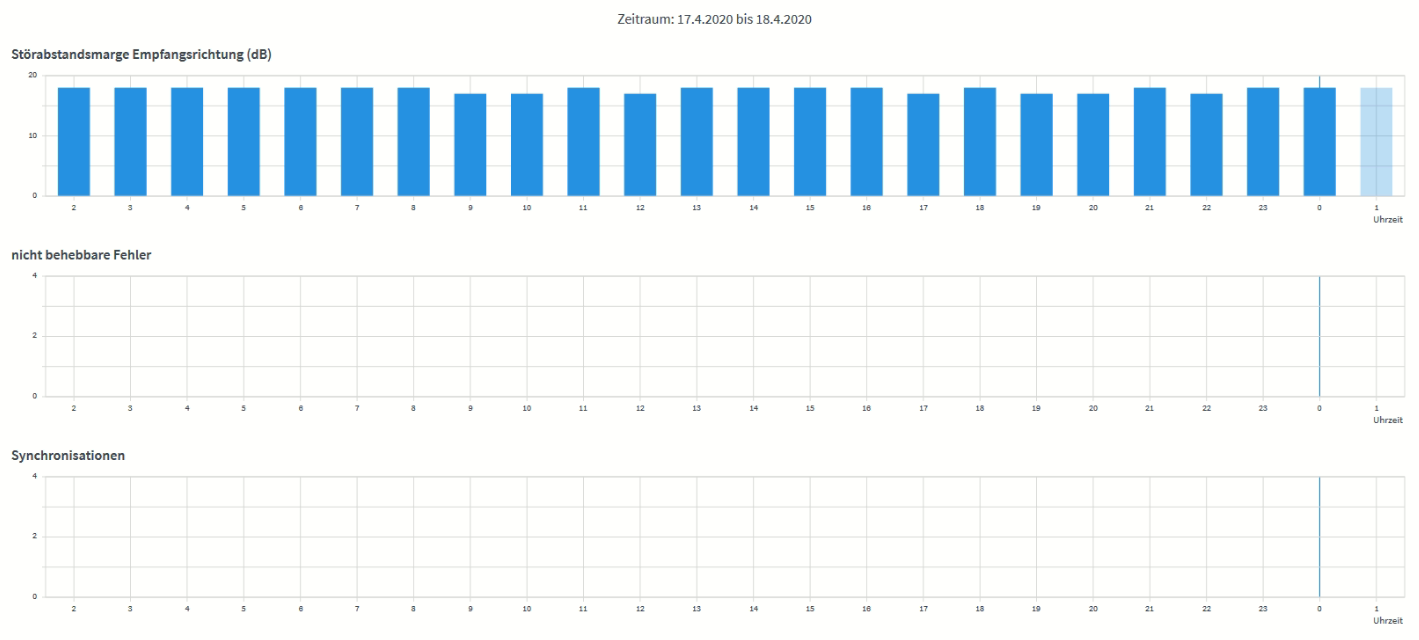Click hour label 2 under Synchronisationen chart

tap(74, 608)
